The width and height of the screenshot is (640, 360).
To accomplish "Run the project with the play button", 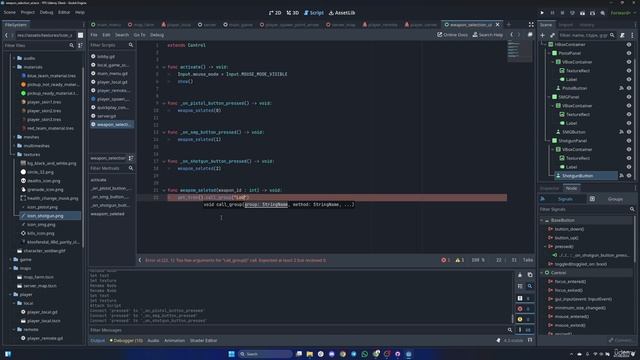I will [x=542, y=13].
